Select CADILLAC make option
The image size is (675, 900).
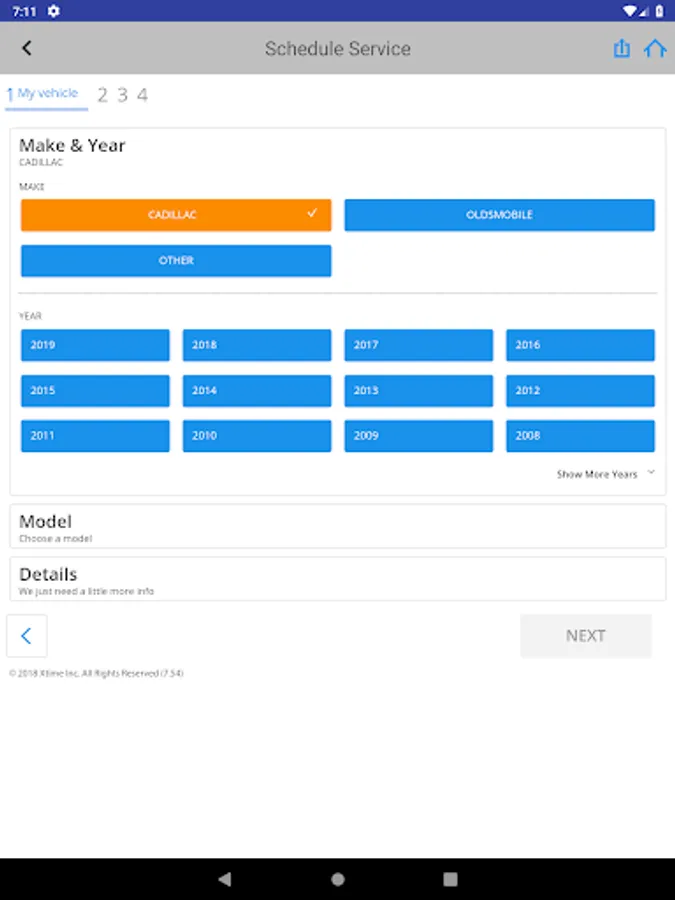(x=176, y=215)
